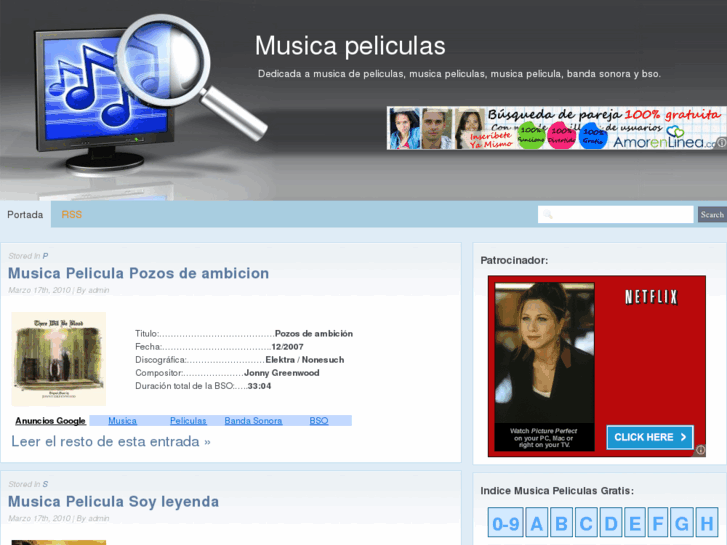The width and height of the screenshot is (727, 545).
Task: Open category S link after Stored in
Action: coord(45,484)
